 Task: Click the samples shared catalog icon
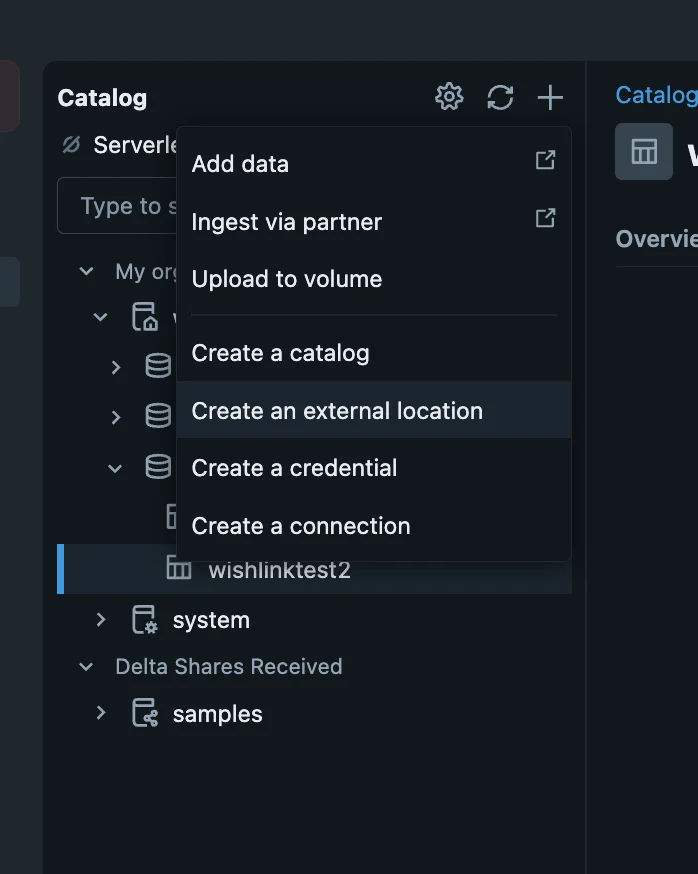(145, 714)
